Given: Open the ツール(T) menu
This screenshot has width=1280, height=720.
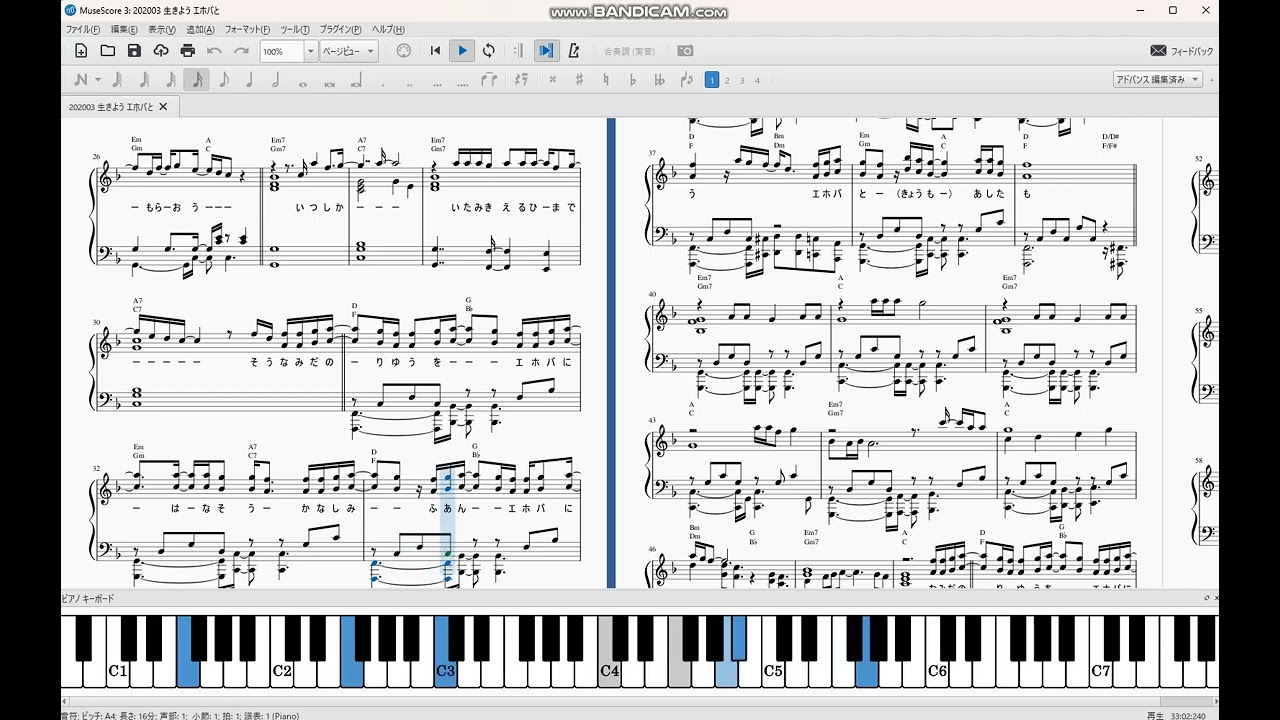Looking at the screenshot, I should [295, 30].
